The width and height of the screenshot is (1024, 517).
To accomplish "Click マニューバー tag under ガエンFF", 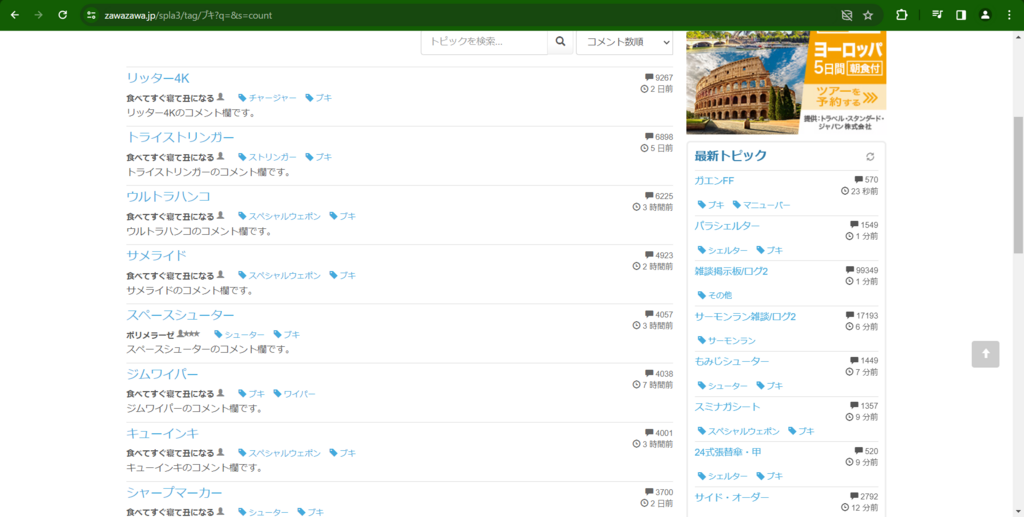I will (x=761, y=205).
